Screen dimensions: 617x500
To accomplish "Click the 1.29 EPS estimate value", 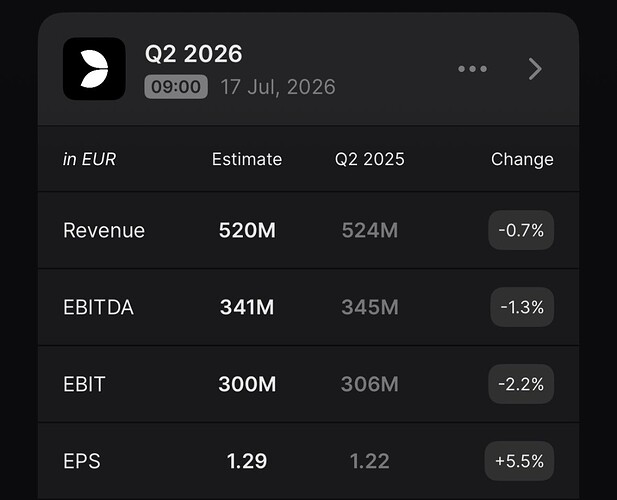I will pyautogui.click(x=247, y=461).
